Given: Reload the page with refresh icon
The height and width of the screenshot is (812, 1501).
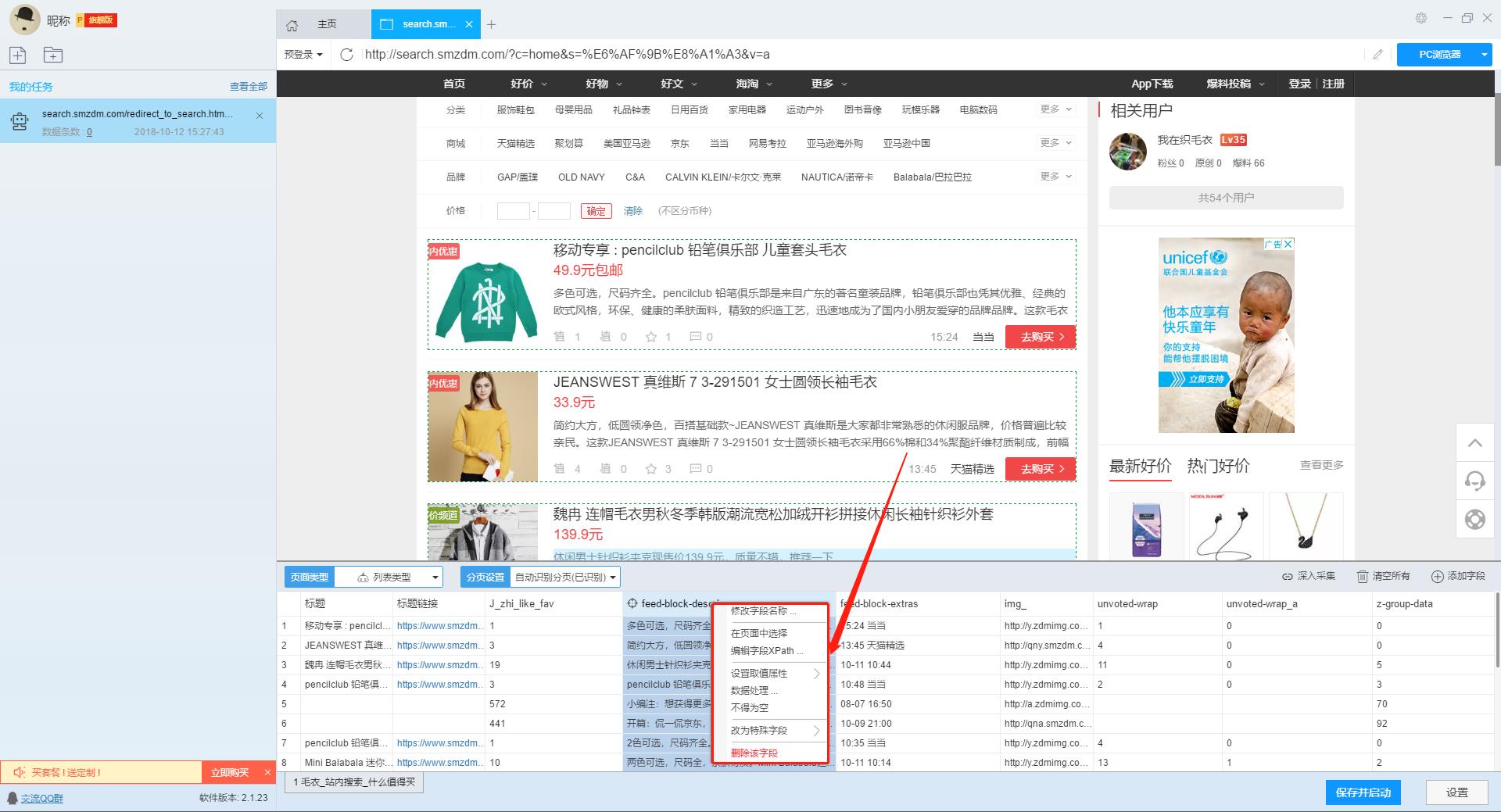Looking at the screenshot, I should click(x=347, y=54).
